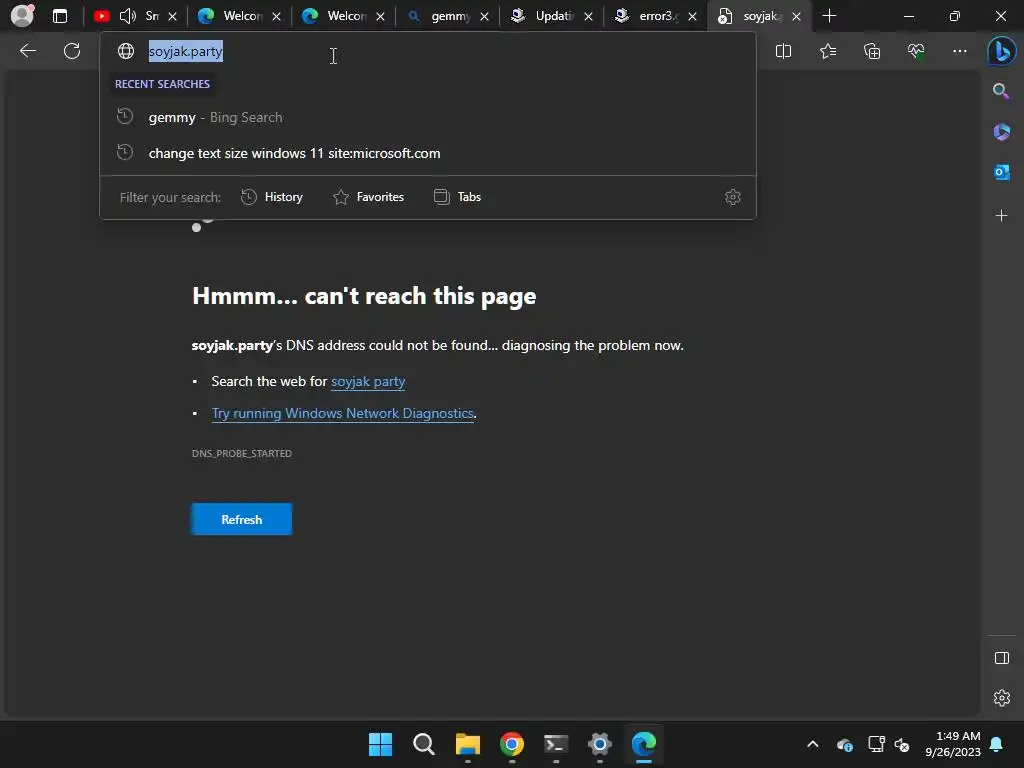
Task: Reload the page with refresh icon
Action: click(72, 51)
